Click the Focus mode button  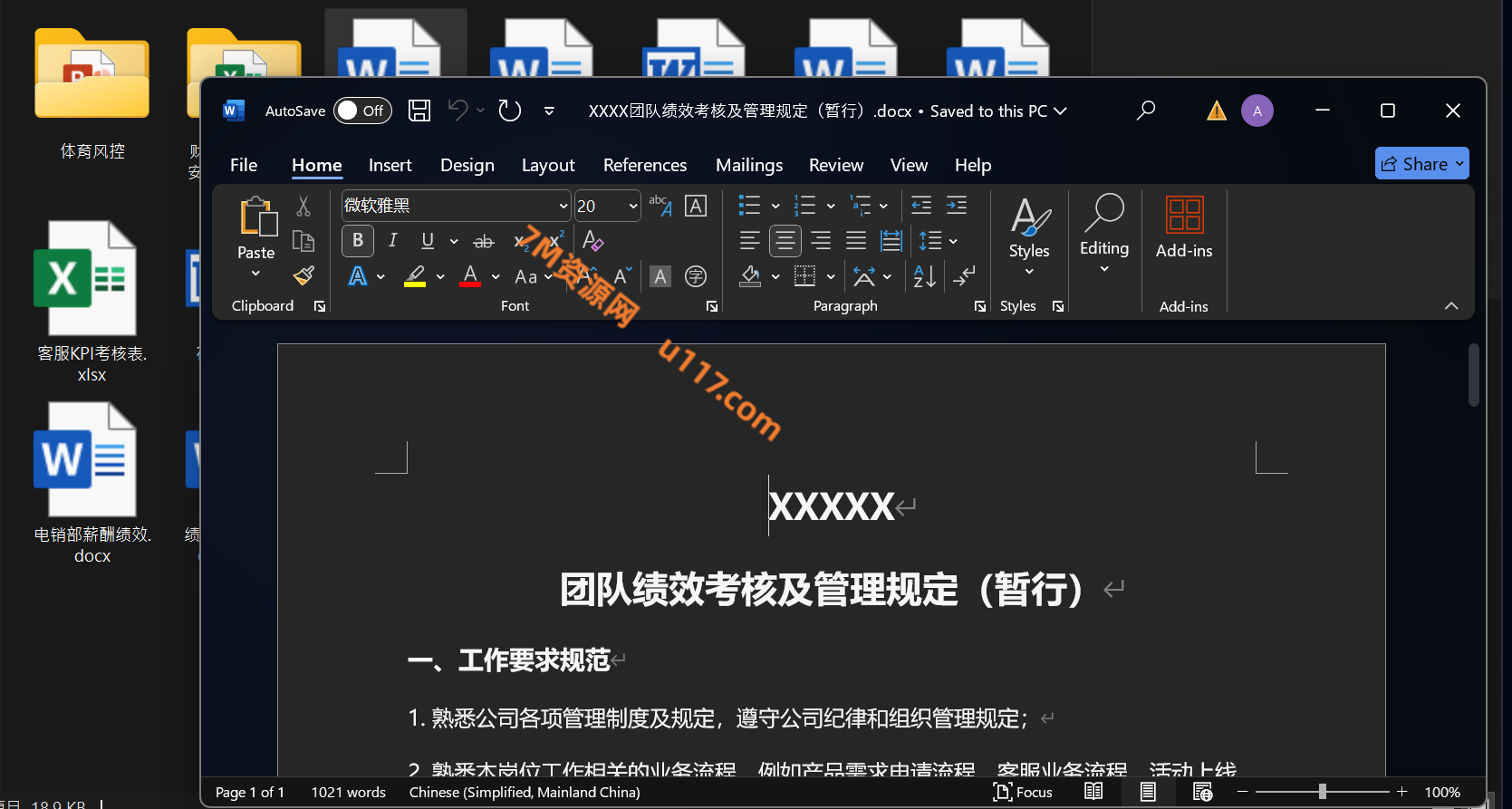(x=1023, y=792)
